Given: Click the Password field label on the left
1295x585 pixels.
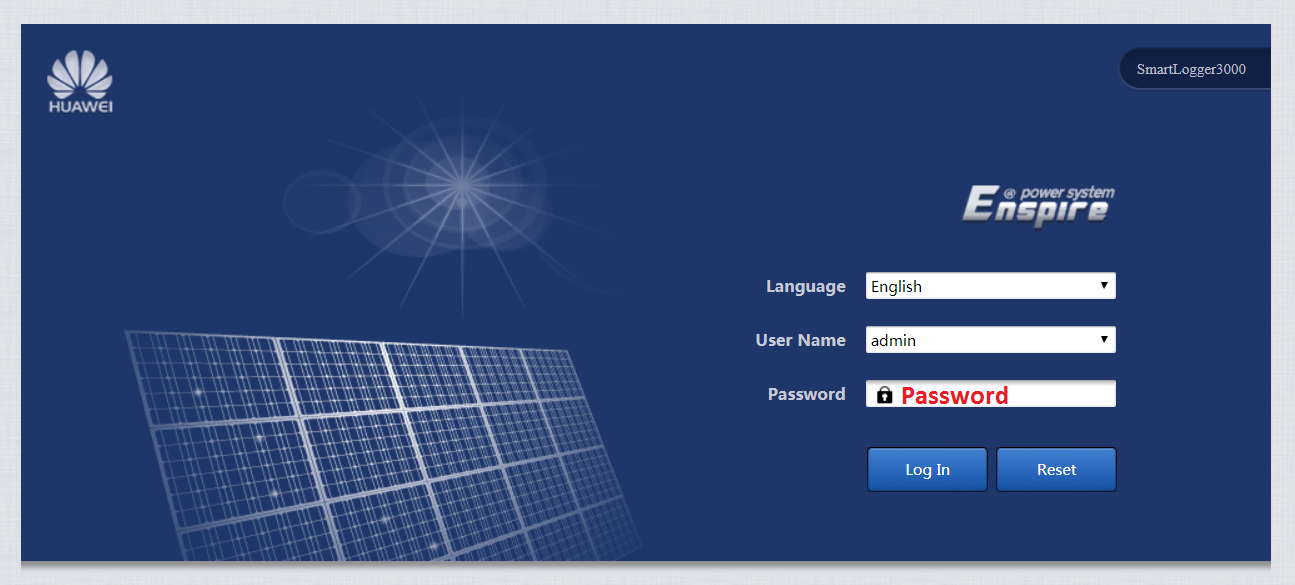Looking at the screenshot, I should [807, 394].
